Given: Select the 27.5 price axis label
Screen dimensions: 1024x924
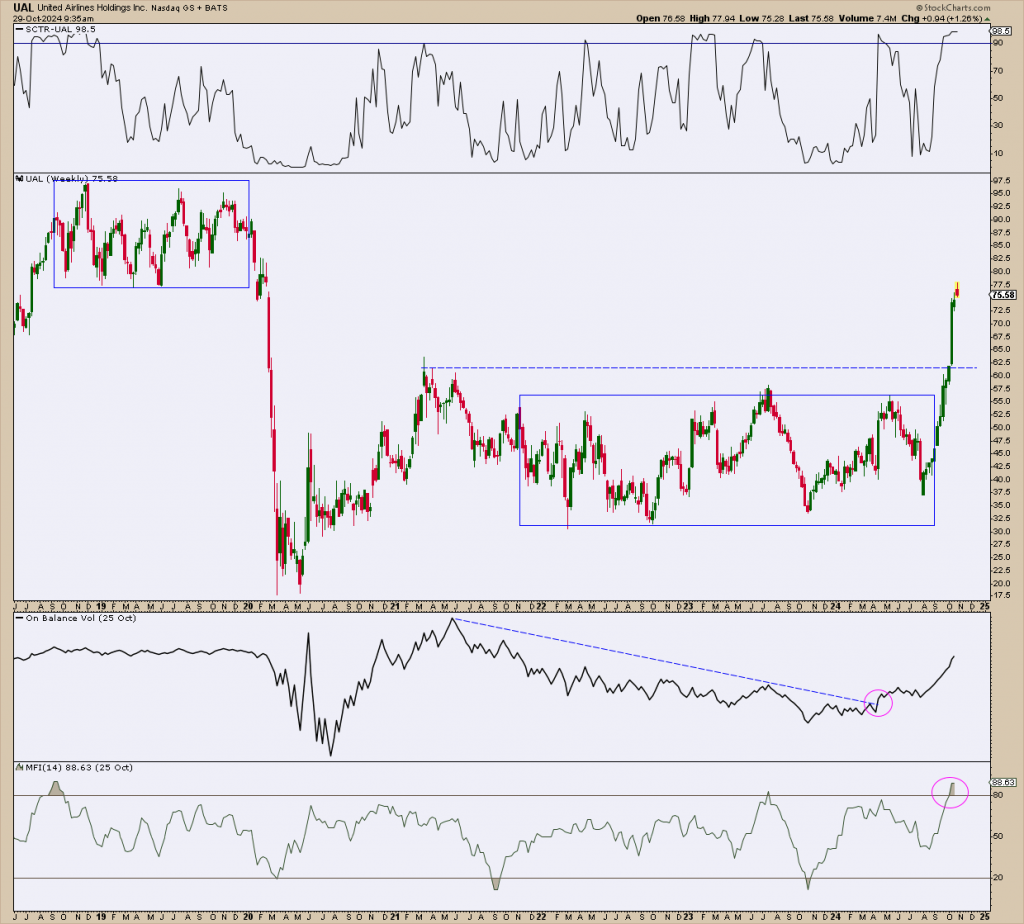Looking at the screenshot, I should pyautogui.click(x=1002, y=545).
